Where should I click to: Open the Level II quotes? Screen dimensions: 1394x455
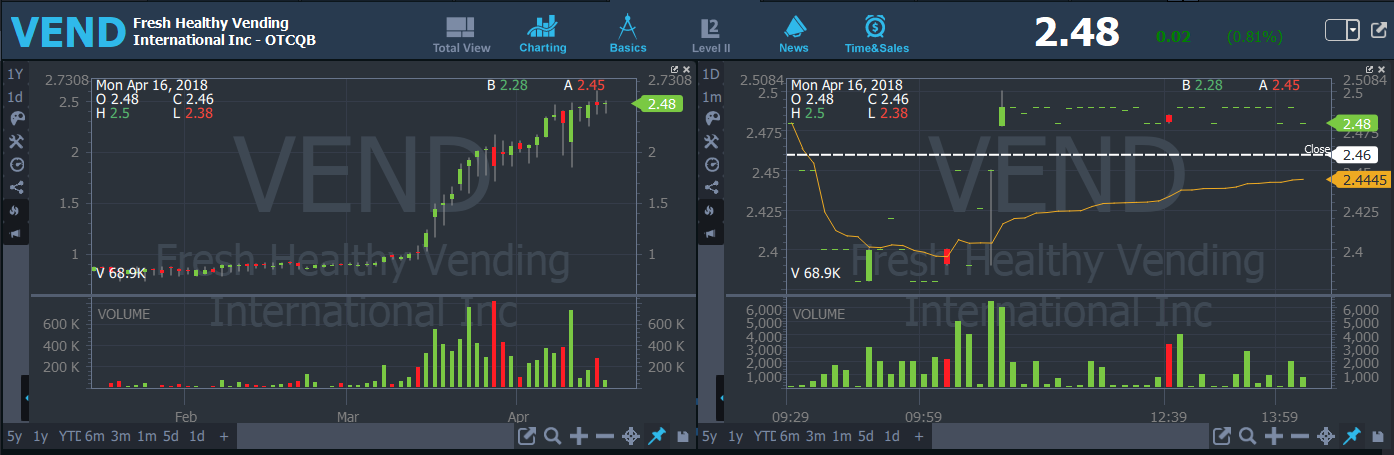[x=711, y=34]
